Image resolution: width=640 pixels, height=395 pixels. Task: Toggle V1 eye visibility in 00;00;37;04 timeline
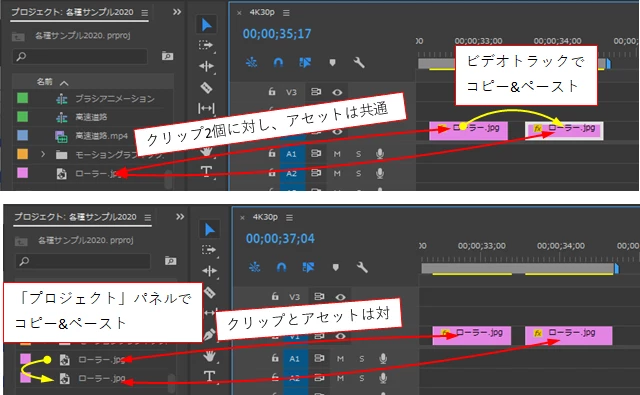340,336
